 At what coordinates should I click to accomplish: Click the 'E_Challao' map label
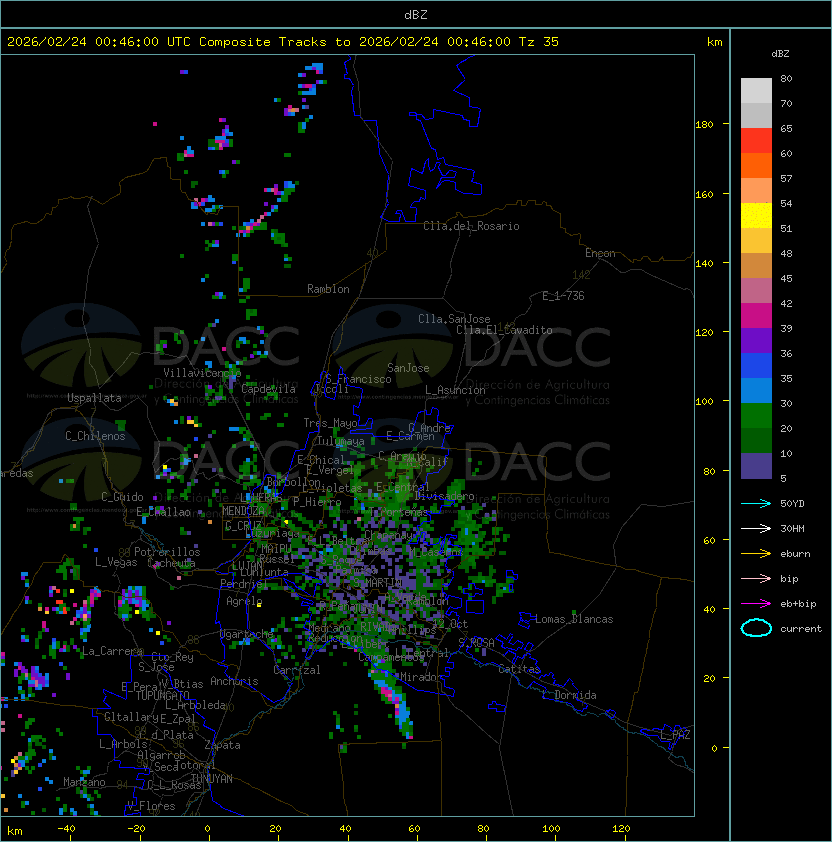coord(163,512)
